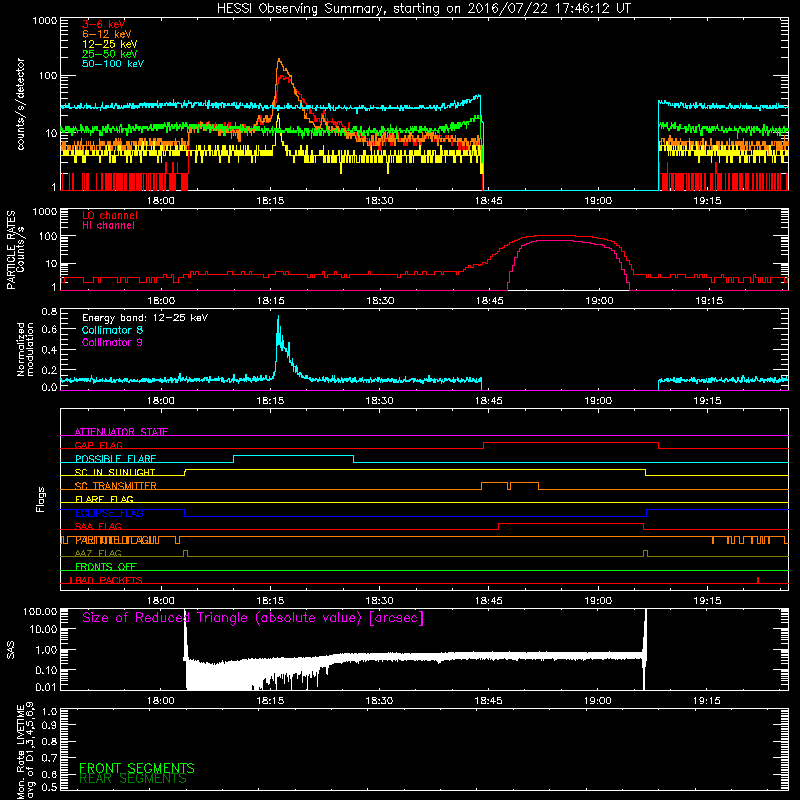Select the REAR SEGMENTS legend label
Viewport: 800px width, 800px height.
tap(133, 779)
